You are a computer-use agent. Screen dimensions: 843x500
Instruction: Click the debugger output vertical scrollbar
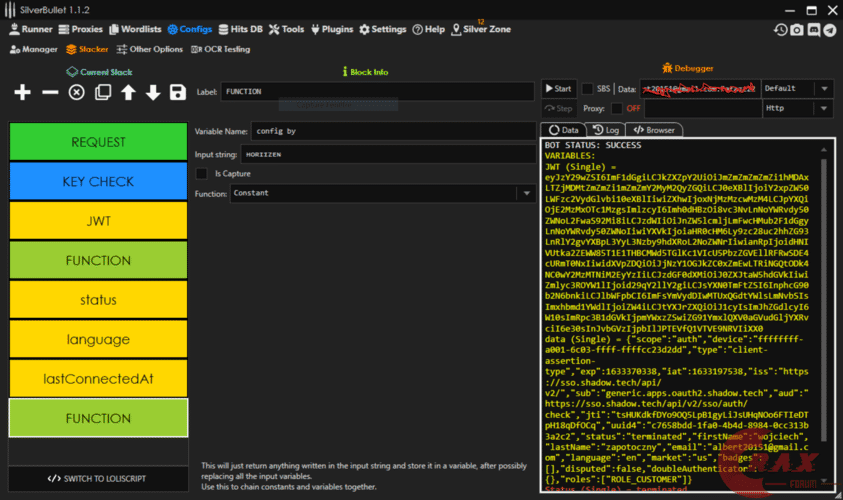click(824, 300)
